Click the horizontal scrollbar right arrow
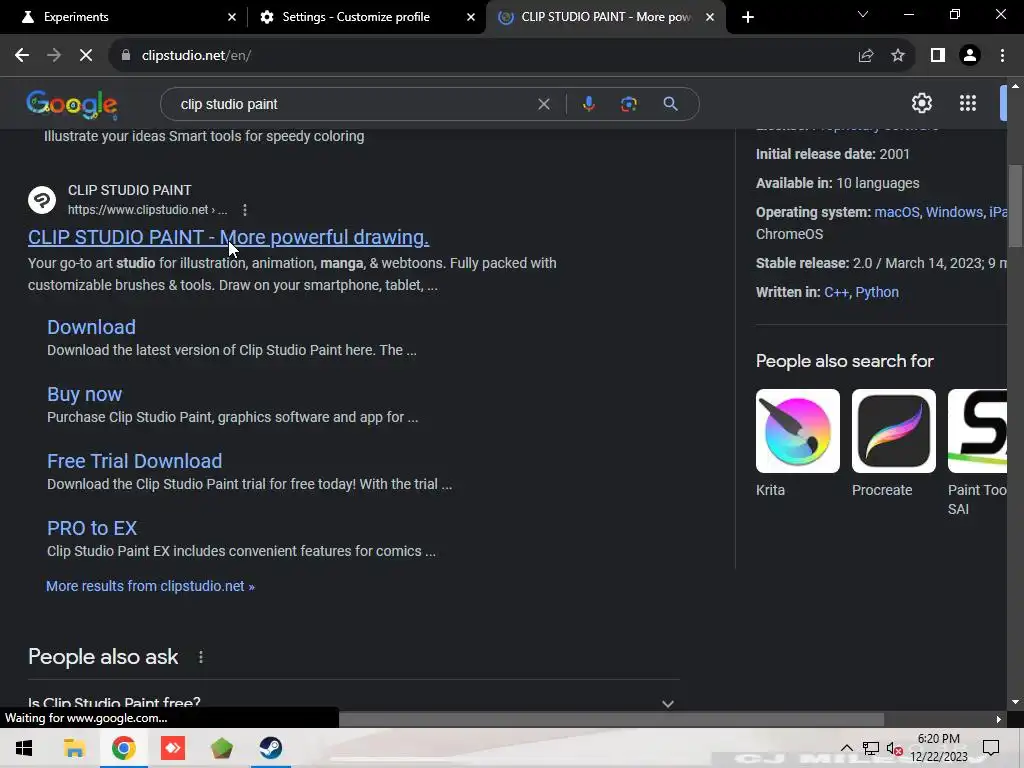Image resolution: width=1024 pixels, height=768 pixels. click(x=999, y=719)
